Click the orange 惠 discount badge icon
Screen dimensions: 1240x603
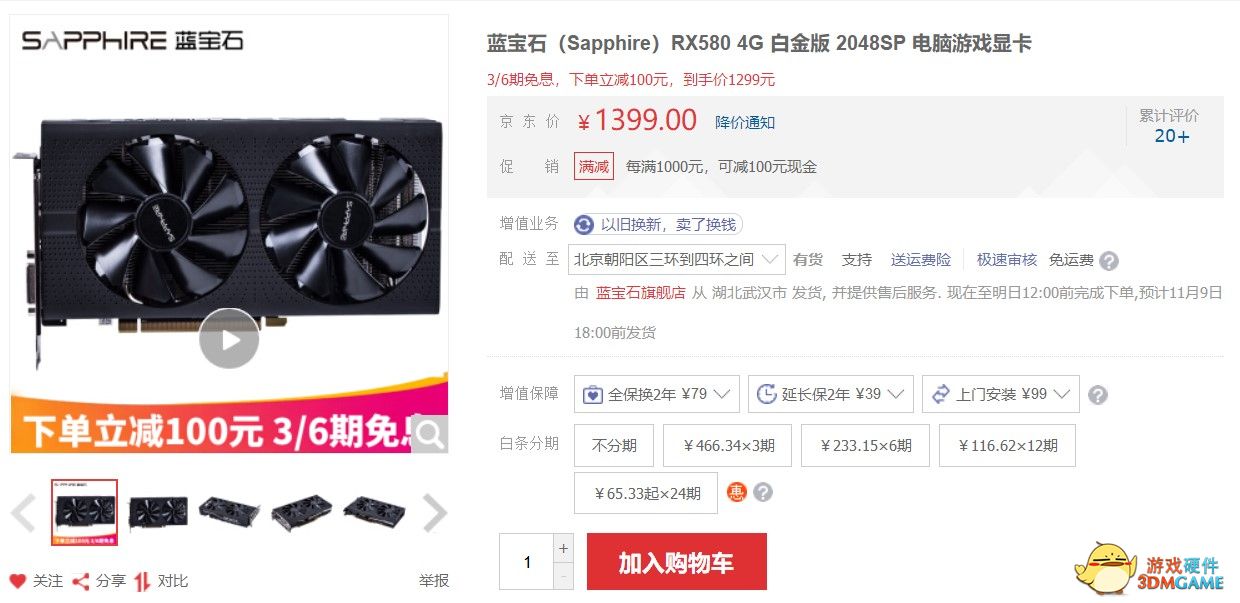click(737, 492)
